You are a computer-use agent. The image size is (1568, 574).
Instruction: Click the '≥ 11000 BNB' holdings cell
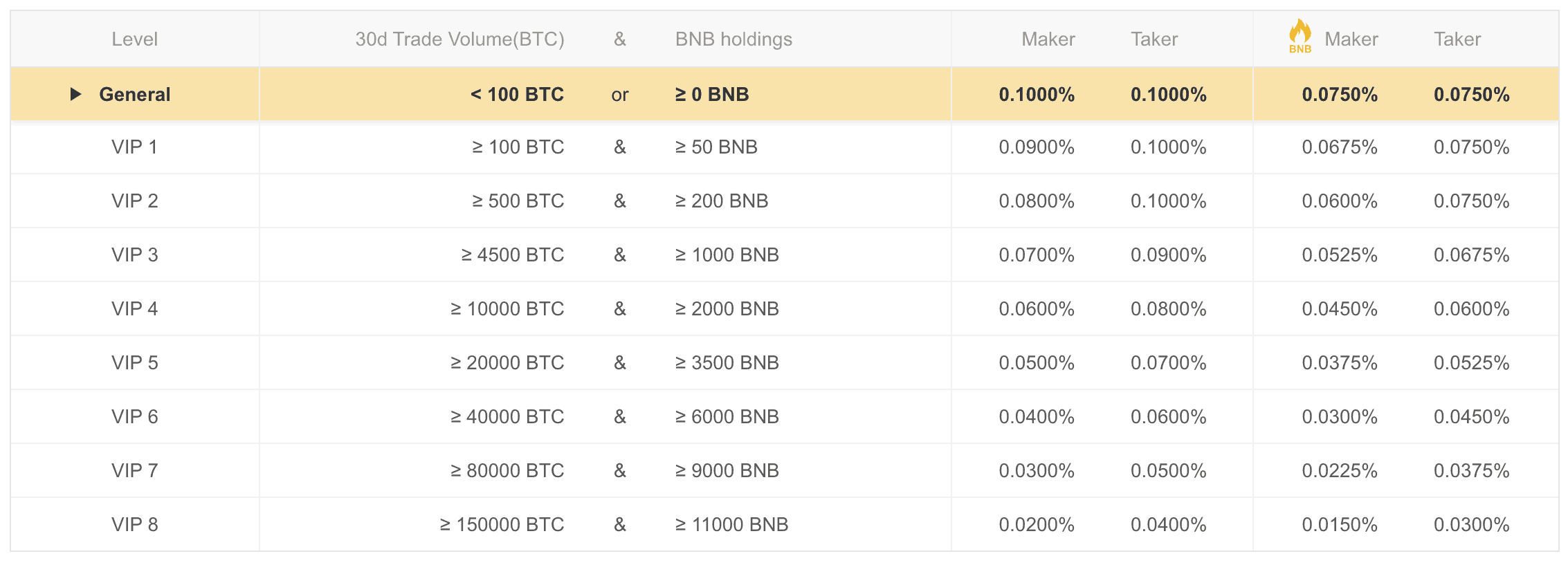coord(731,525)
